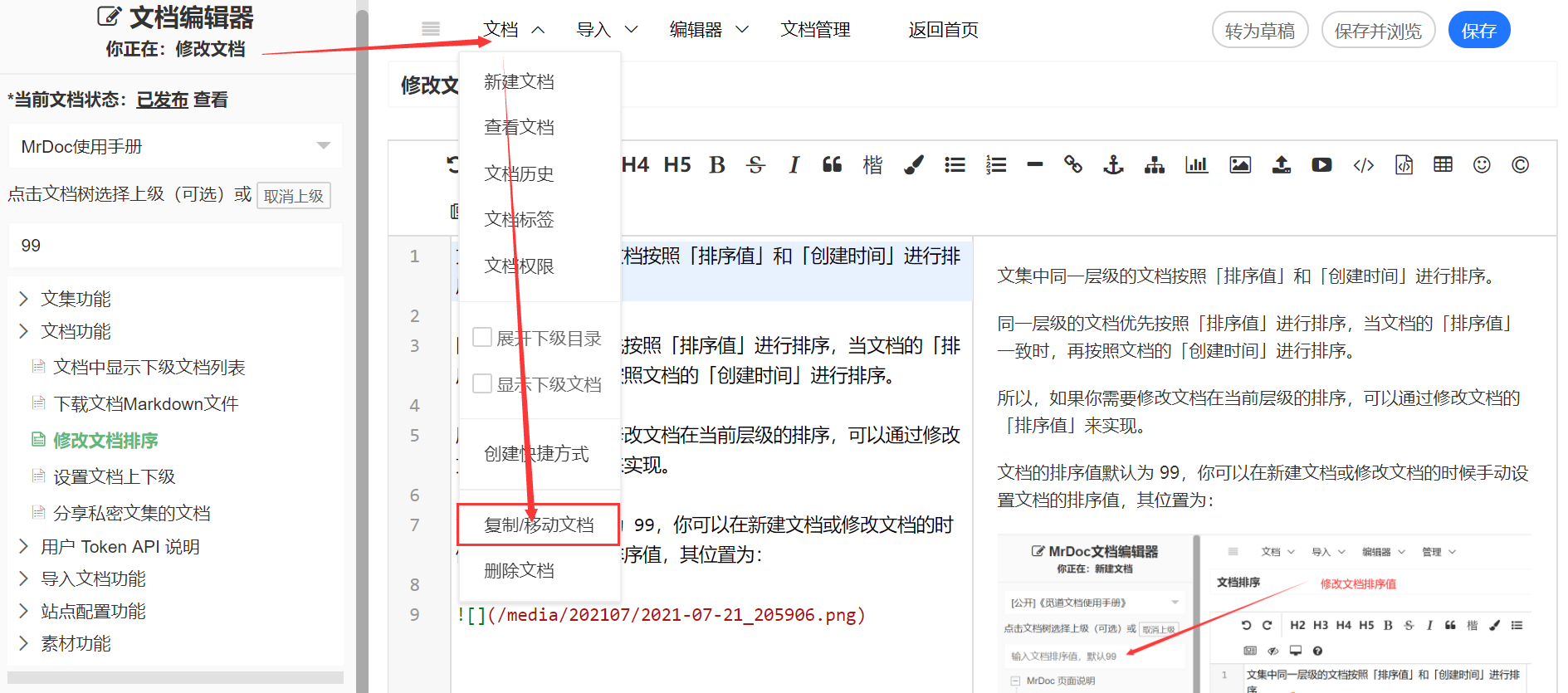The image size is (1568, 693).
Task: Choose 文档历史 in the document menu
Action: pos(519,173)
